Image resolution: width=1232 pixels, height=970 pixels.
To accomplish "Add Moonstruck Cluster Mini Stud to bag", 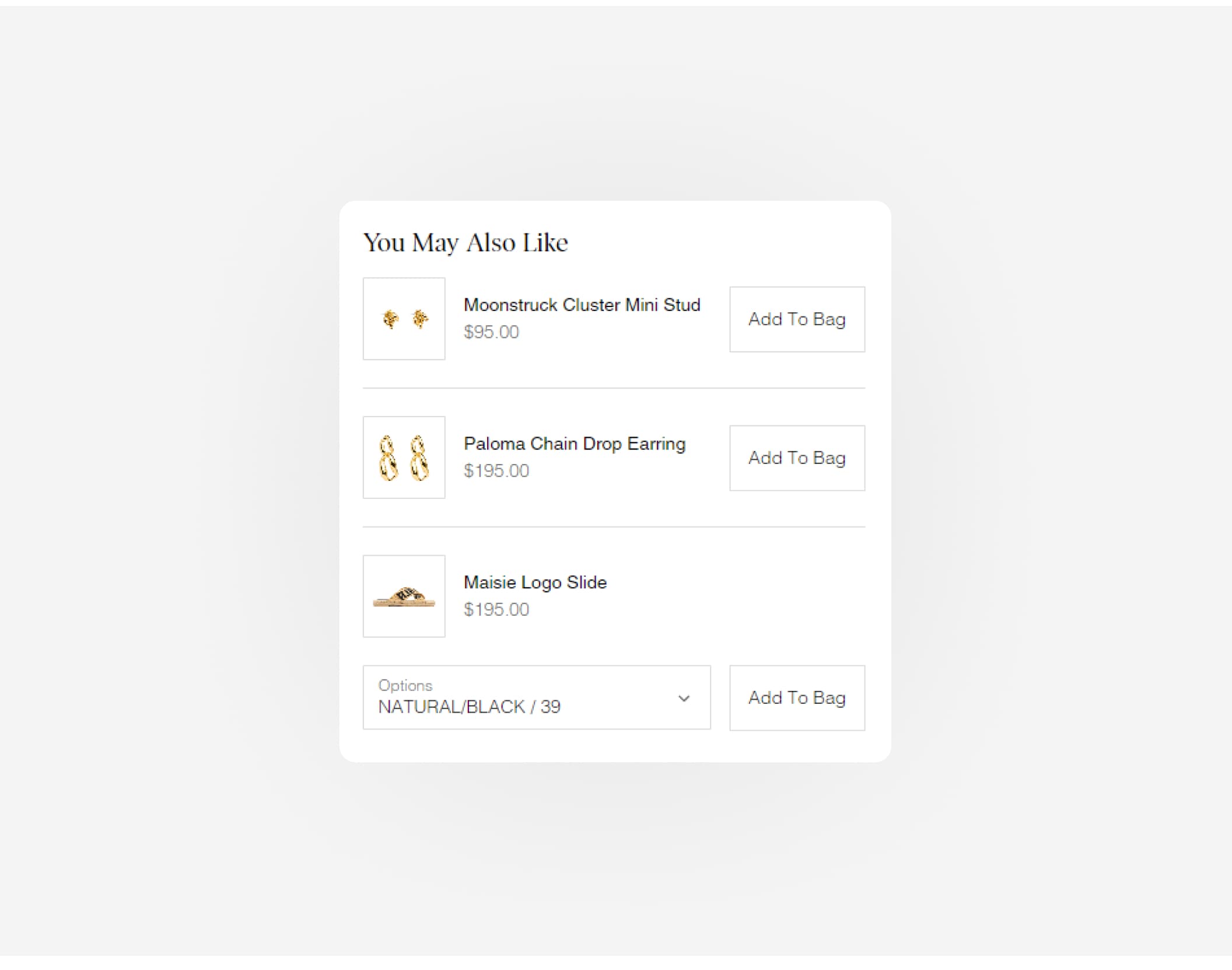I will click(797, 319).
